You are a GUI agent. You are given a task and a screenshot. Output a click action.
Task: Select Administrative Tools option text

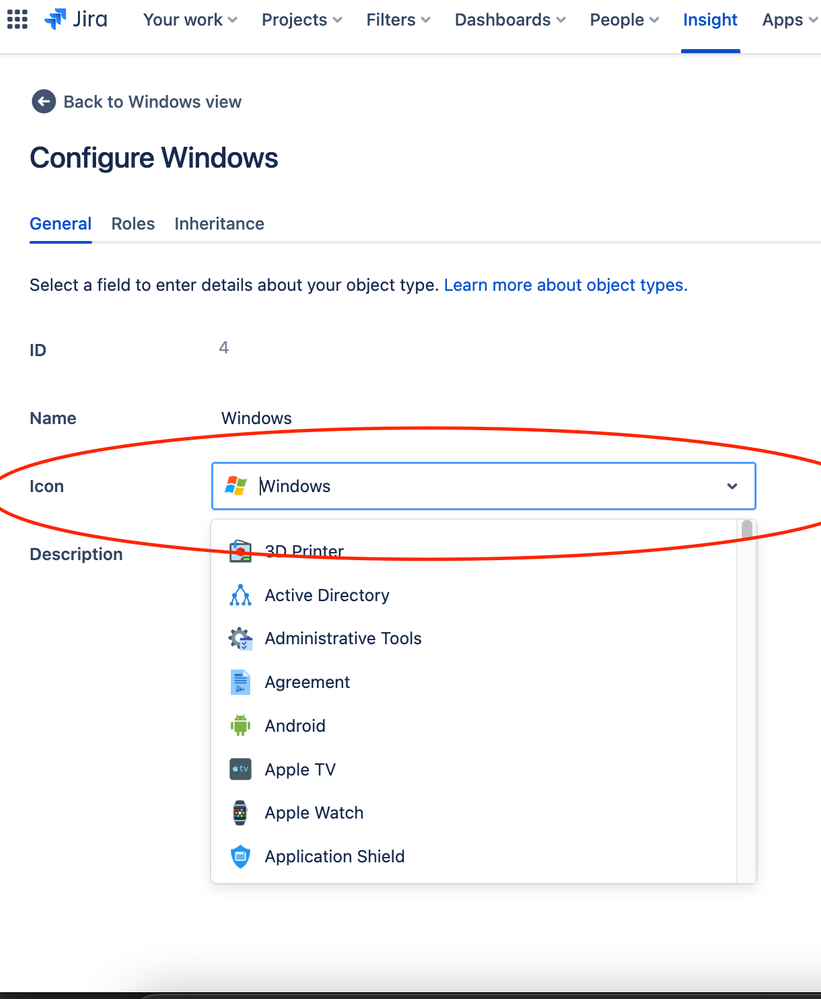[x=343, y=638]
